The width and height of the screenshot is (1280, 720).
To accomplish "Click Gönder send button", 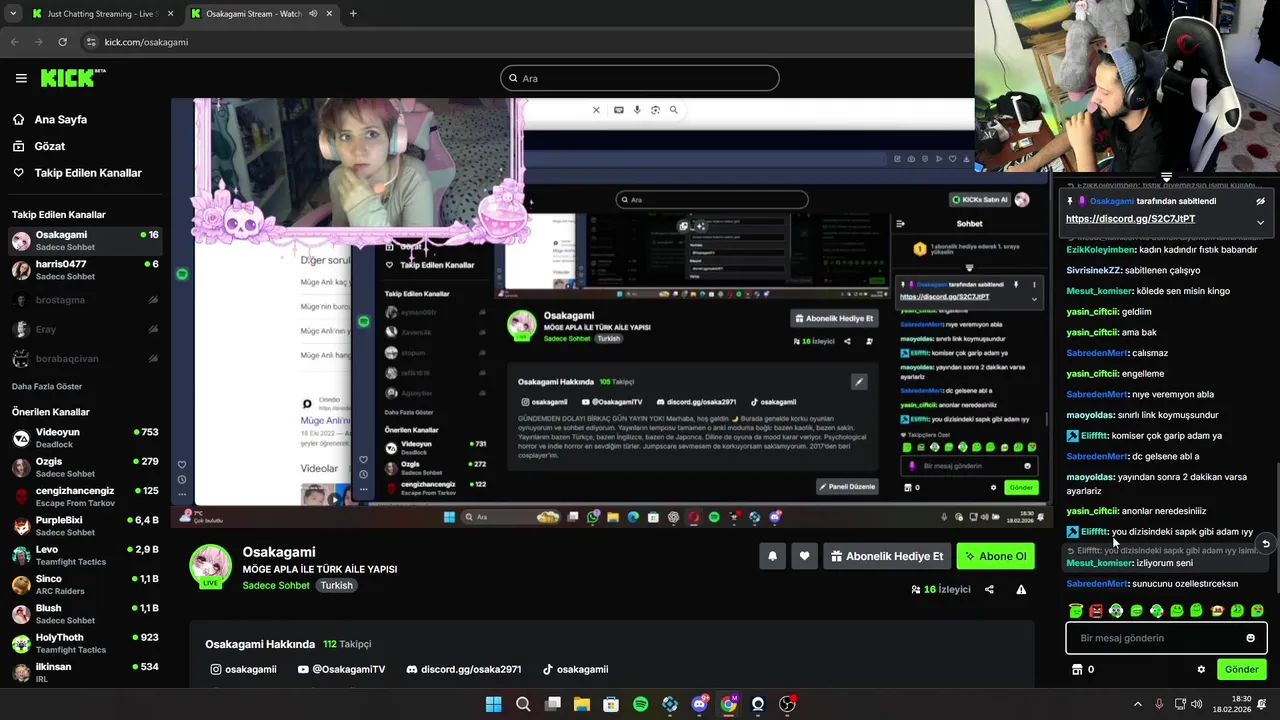I will click(x=1242, y=669).
